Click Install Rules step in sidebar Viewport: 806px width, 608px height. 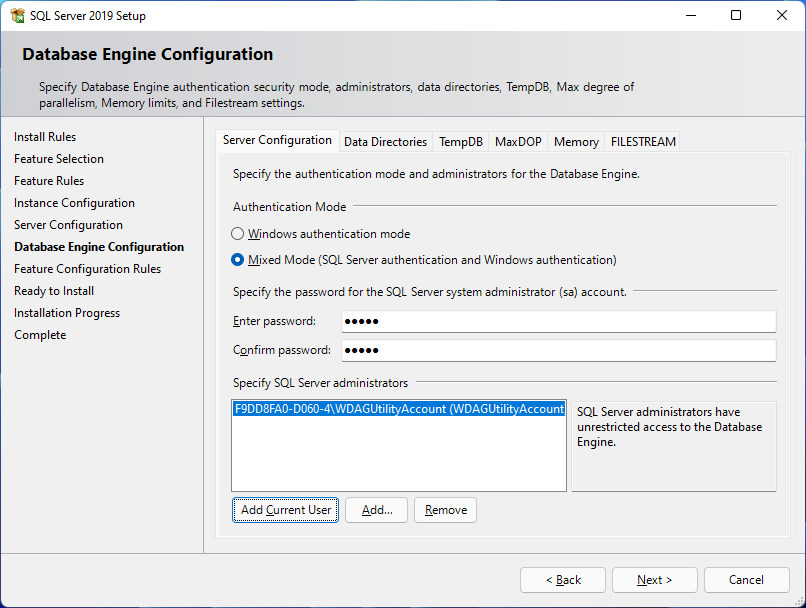[x=45, y=137]
